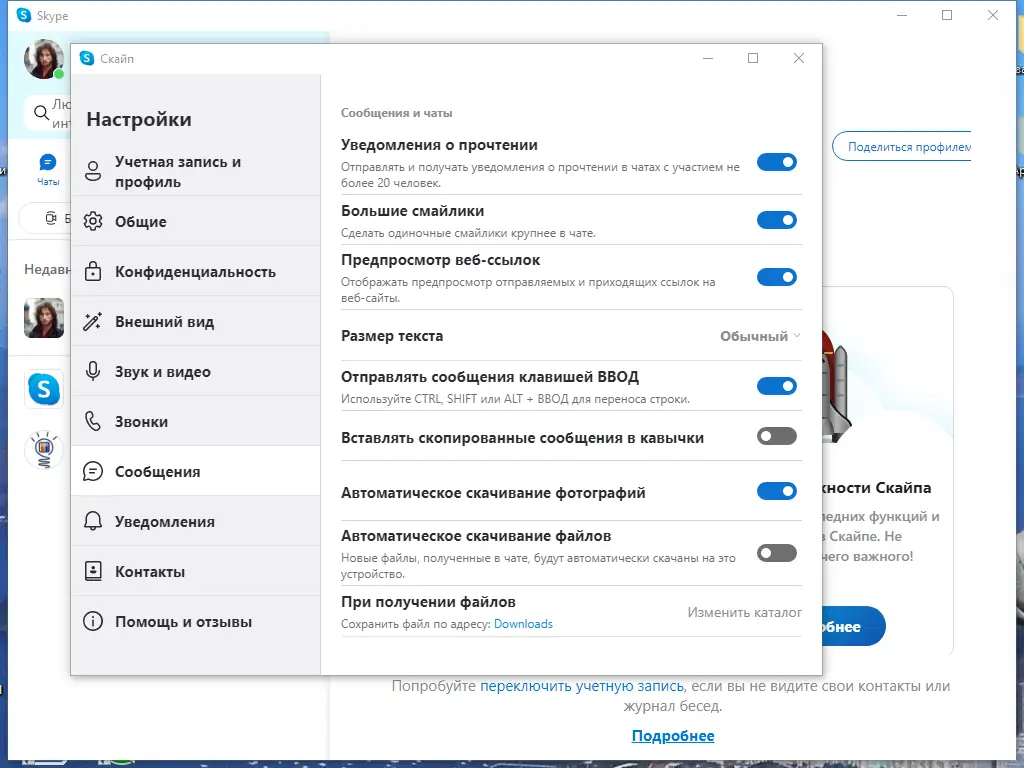Click переключить учетную запись link
1024x768 pixels.
point(582,686)
